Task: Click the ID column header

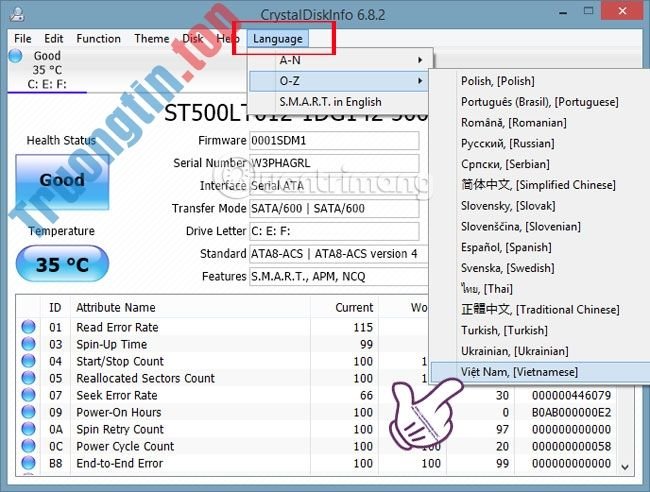Action: click(55, 307)
